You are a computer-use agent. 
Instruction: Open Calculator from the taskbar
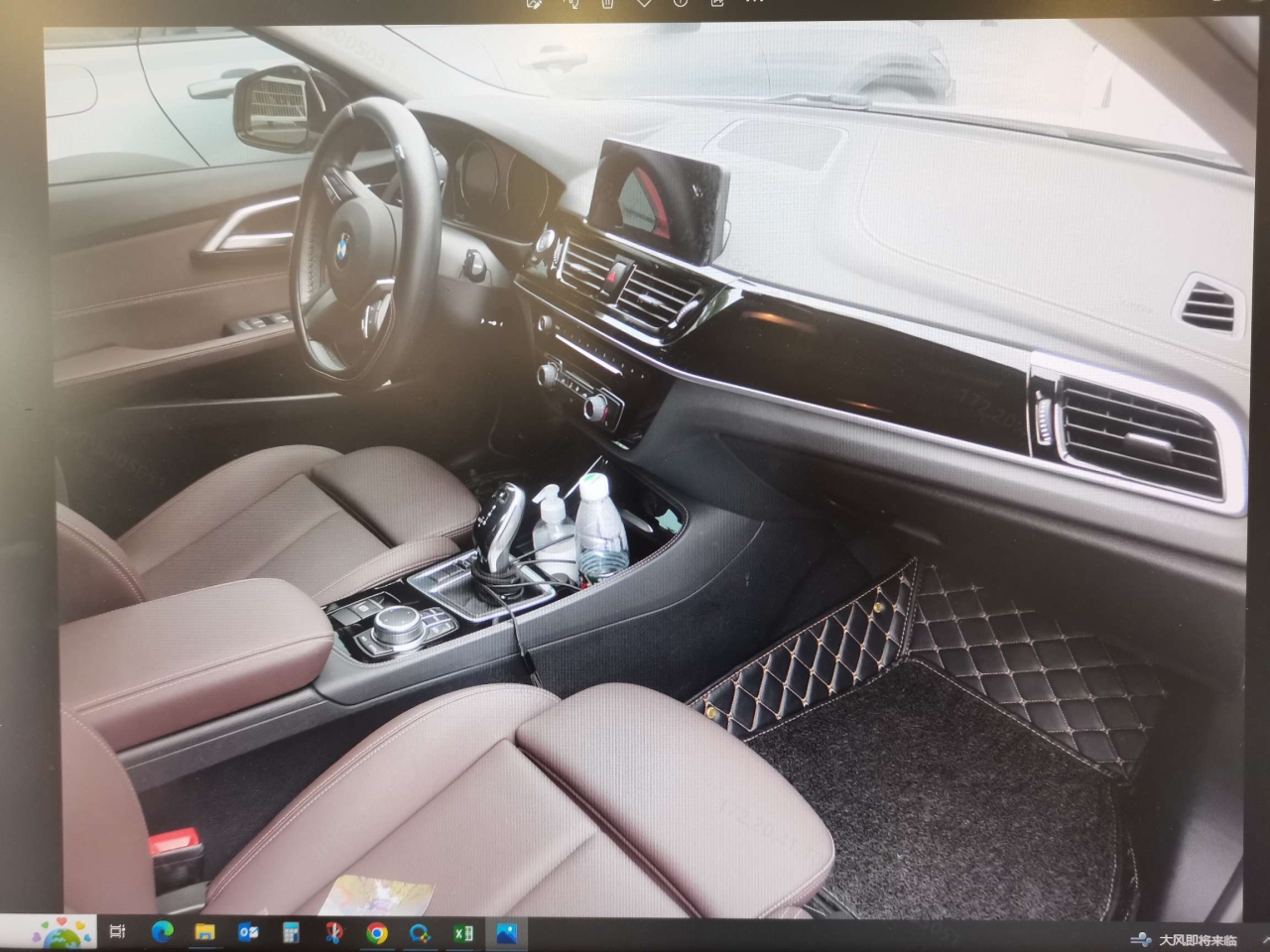[x=291, y=932]
